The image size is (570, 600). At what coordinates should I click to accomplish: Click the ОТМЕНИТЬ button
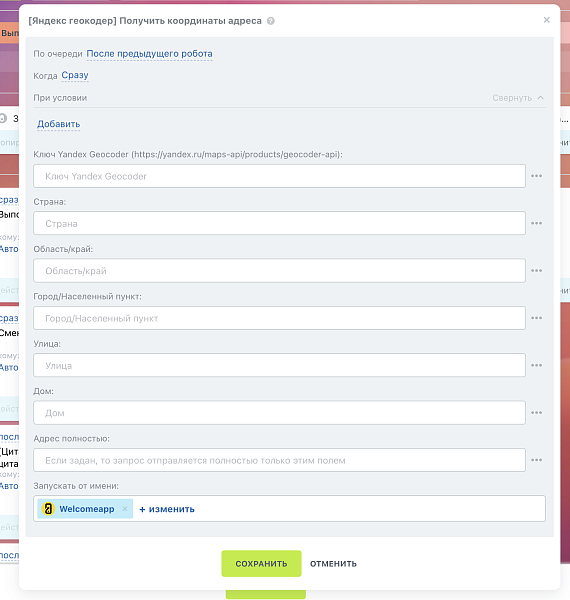333,564
